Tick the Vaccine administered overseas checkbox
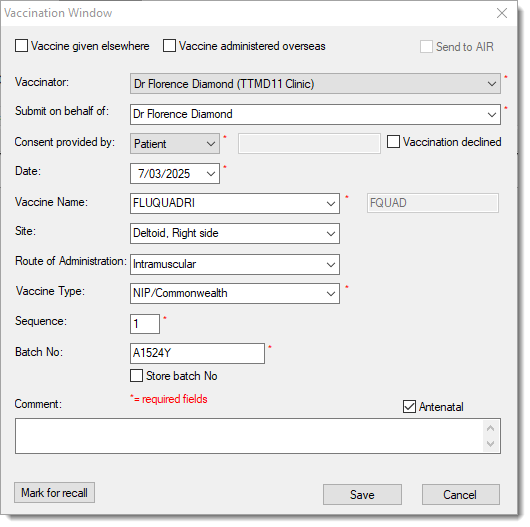The image size is (530, 527). 169,46
